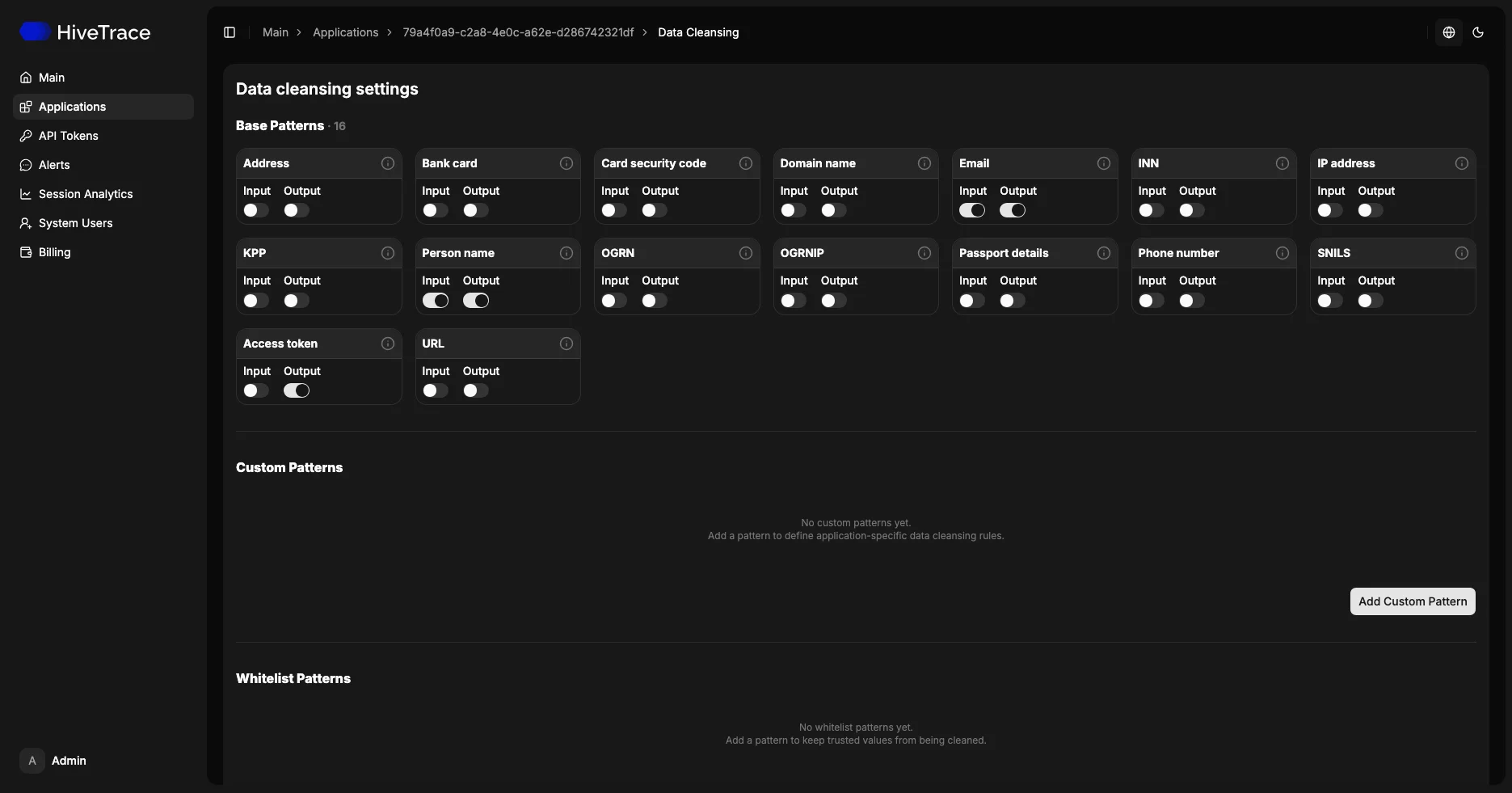This screenshot has width=1512, height=793.
Task: Show info for Domain name pattern
Action: click(x=924, y=163)
